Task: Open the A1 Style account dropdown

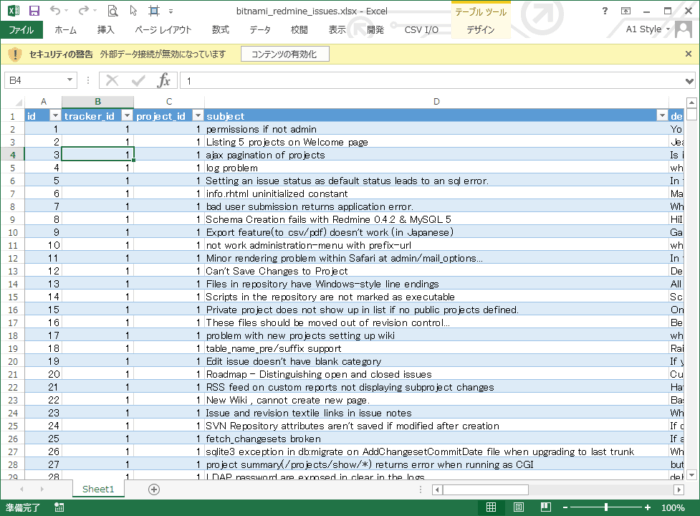Action: pyautogui.click(x=647, y=29)
